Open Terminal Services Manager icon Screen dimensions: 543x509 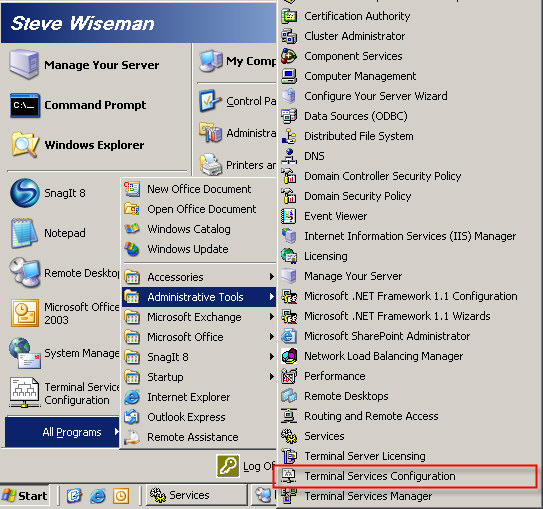click(x=289, y=496)
